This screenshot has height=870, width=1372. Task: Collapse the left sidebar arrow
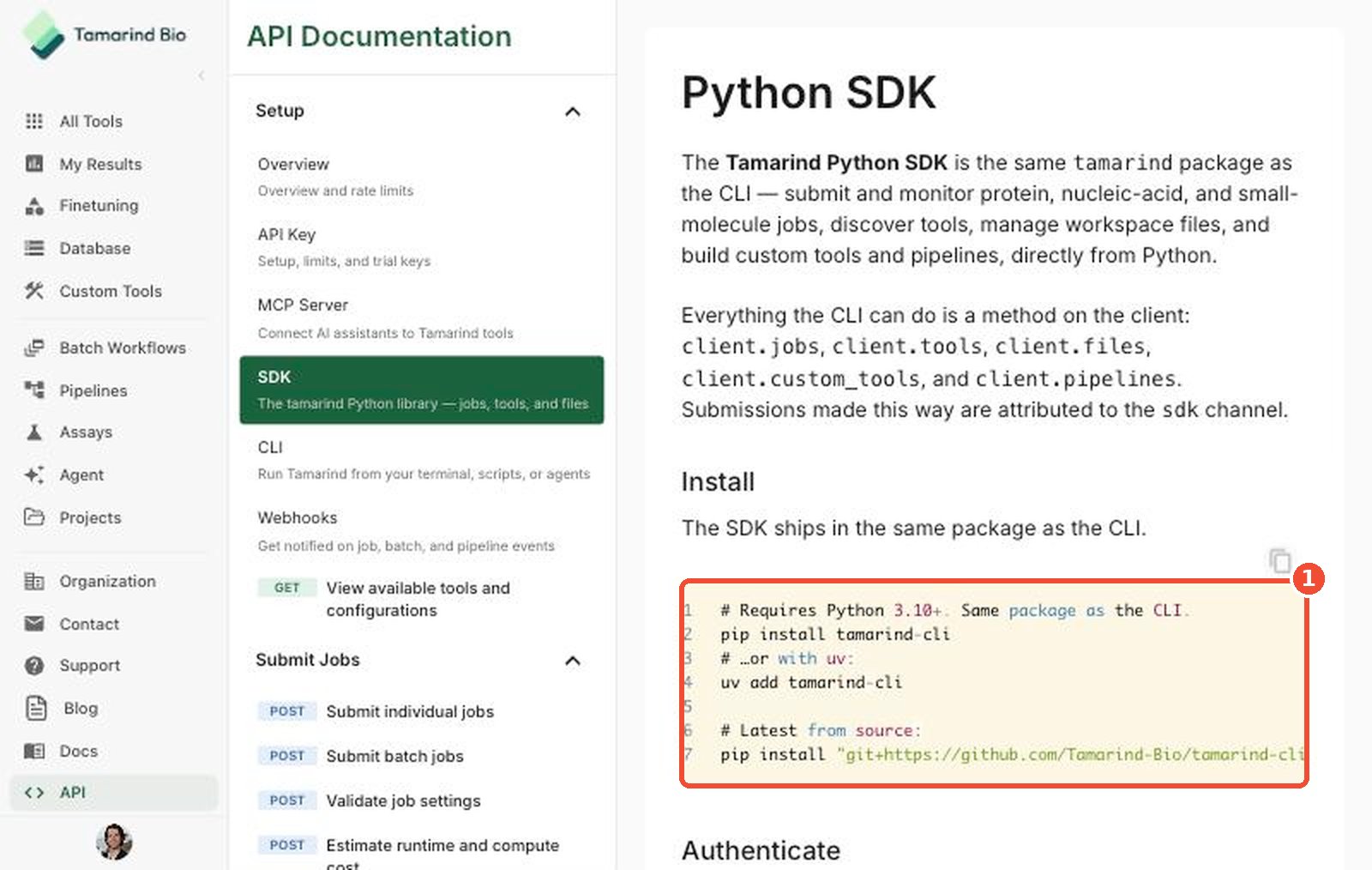(202, 76)
